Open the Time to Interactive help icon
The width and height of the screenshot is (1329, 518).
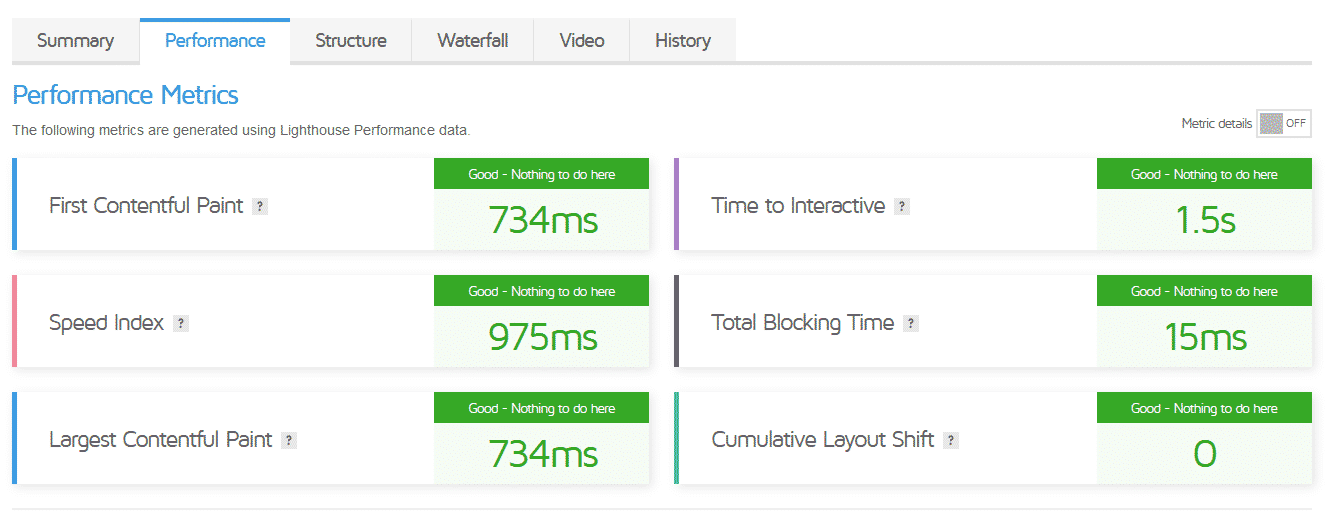(x=902, y=207)
